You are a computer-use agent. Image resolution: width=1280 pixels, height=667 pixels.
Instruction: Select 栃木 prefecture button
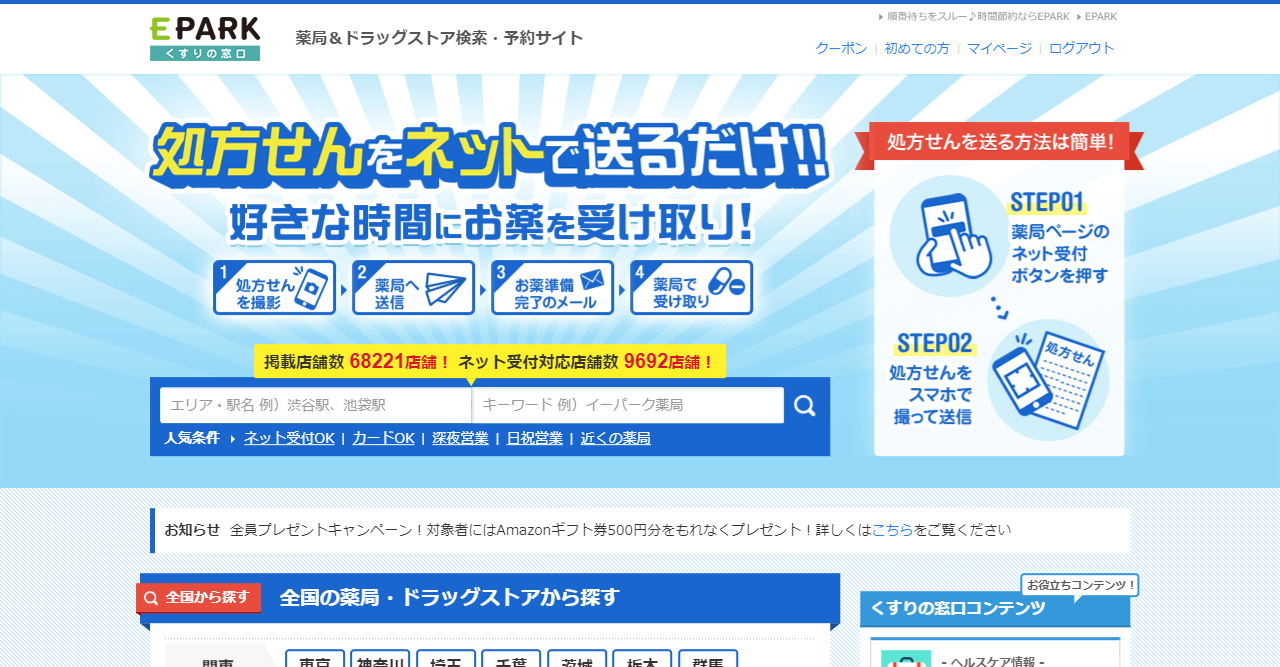click(642, 659)
